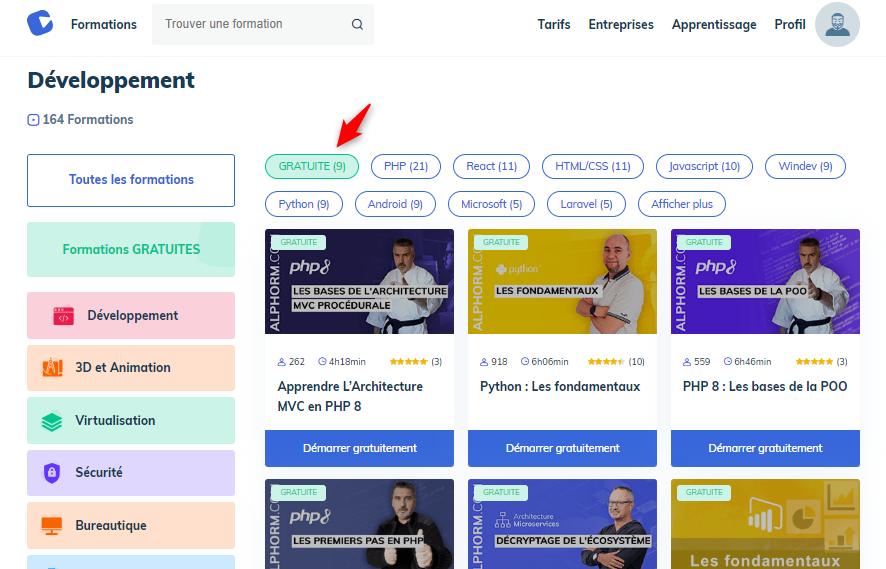
Task: Click the Sécurité shield lock icon
Action: 52,473
